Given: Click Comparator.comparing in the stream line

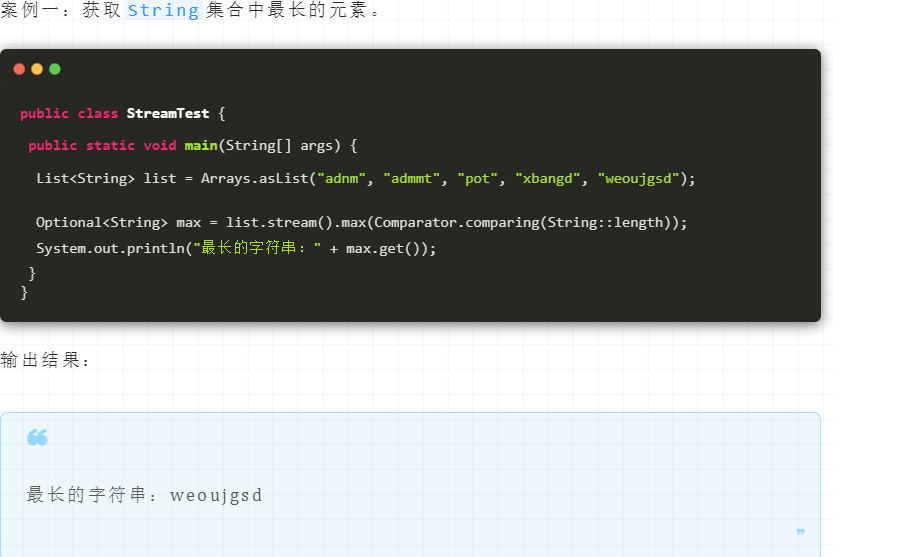Looking at the screenshot, I should [457, 222].
